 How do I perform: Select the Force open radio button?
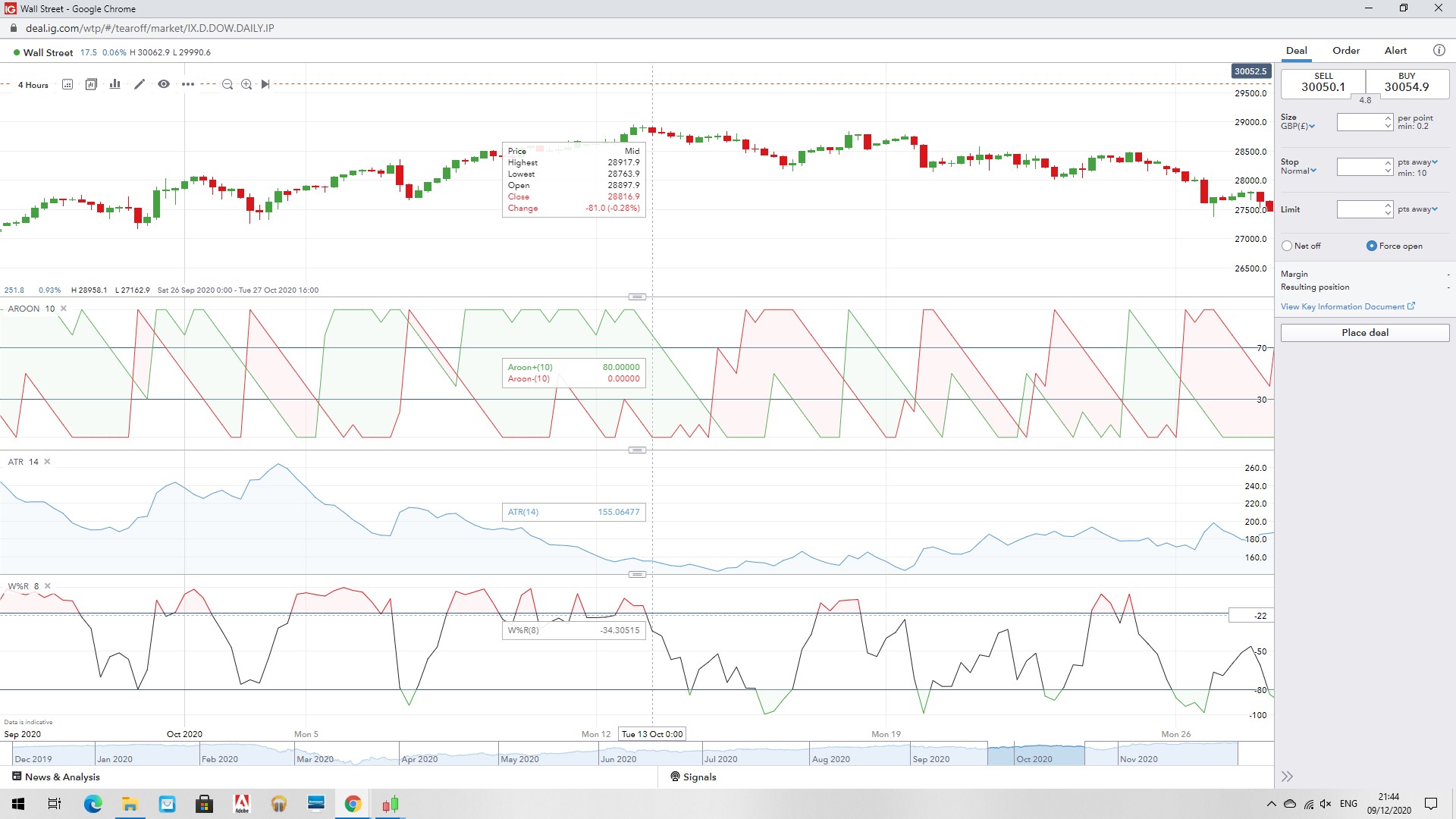point(1371,246)
